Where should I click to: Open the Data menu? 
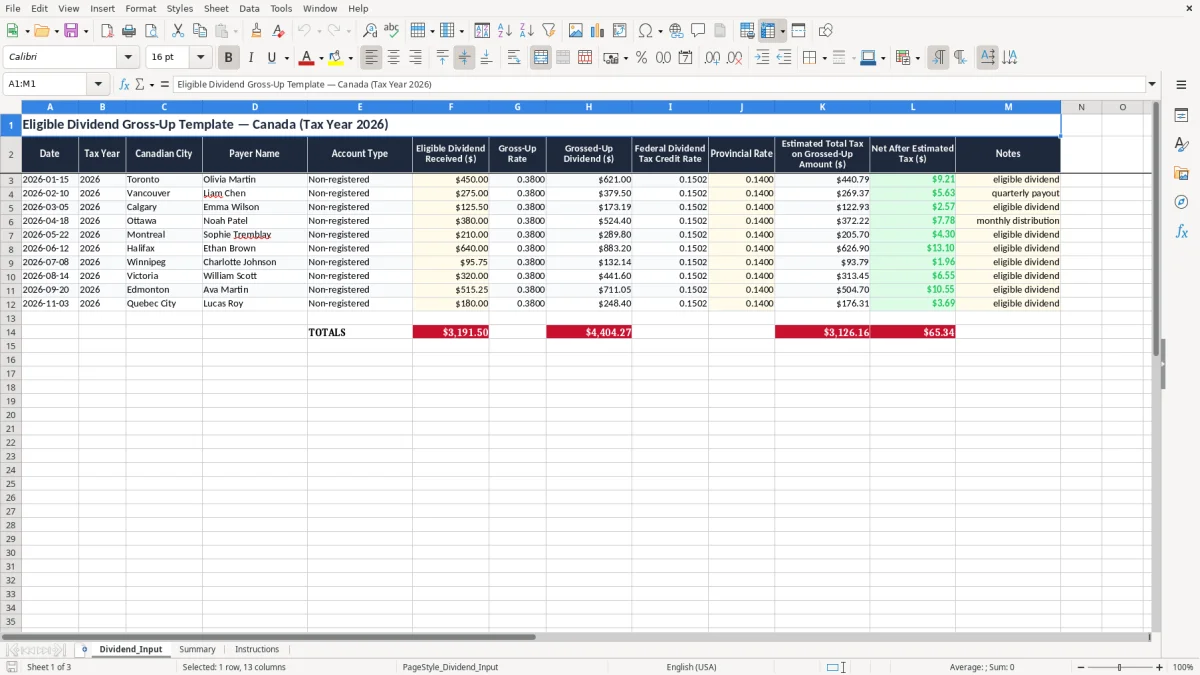click(249, 8)
